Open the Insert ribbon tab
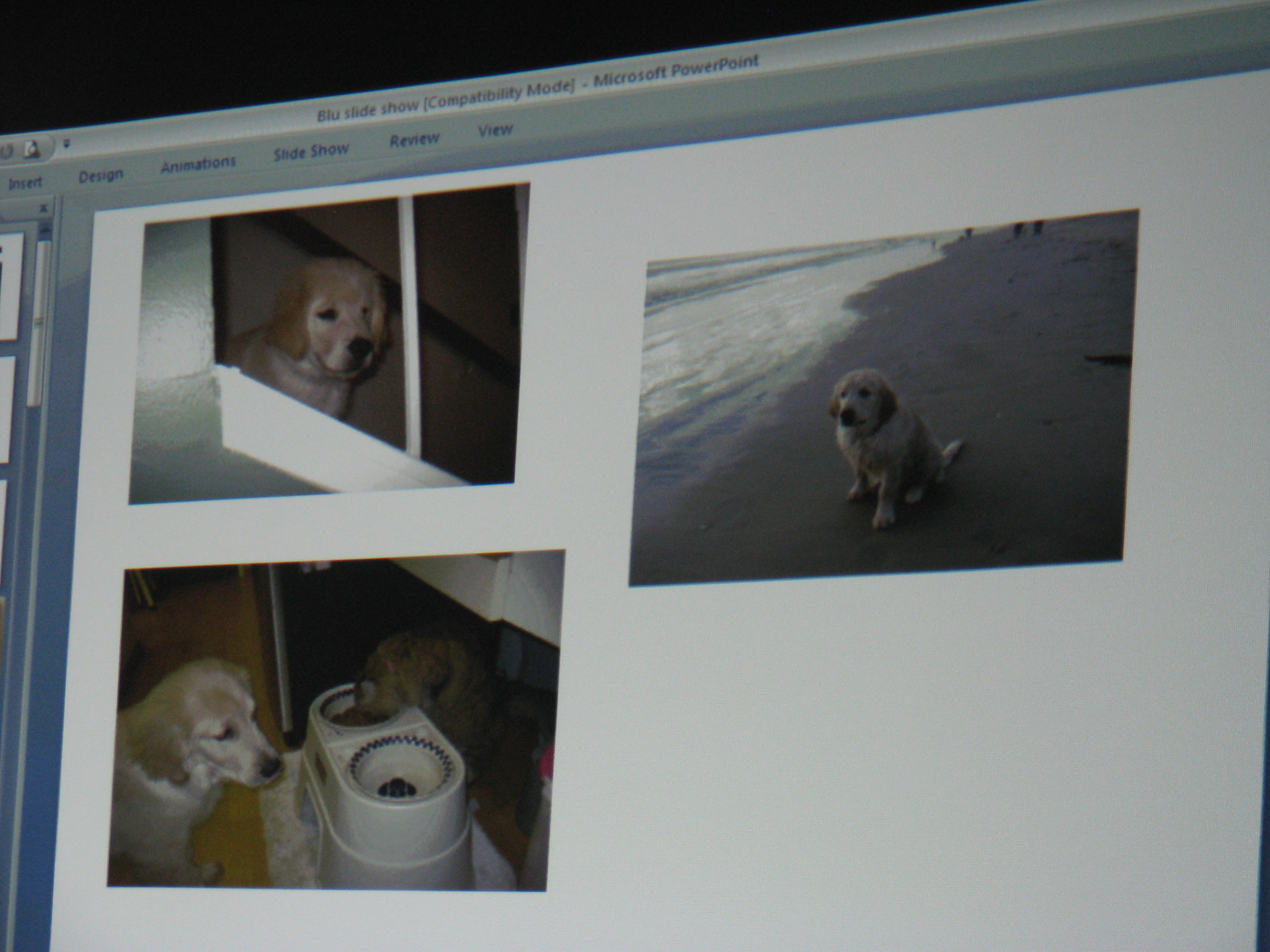Image resolution: width=1270 pixels, height=952 pixels. [x=25, y=183]
